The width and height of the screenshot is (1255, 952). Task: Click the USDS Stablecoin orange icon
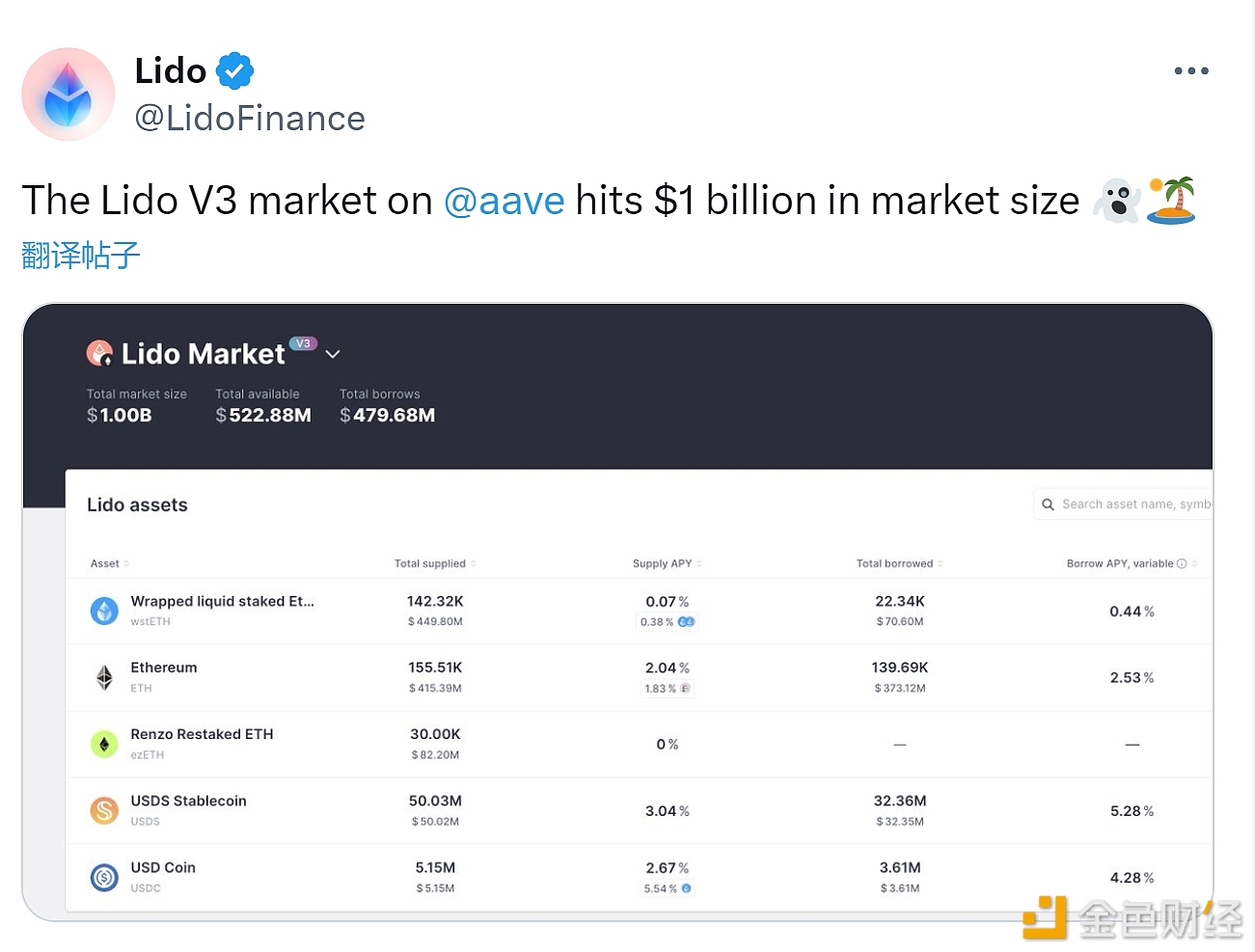coord(104,810)
